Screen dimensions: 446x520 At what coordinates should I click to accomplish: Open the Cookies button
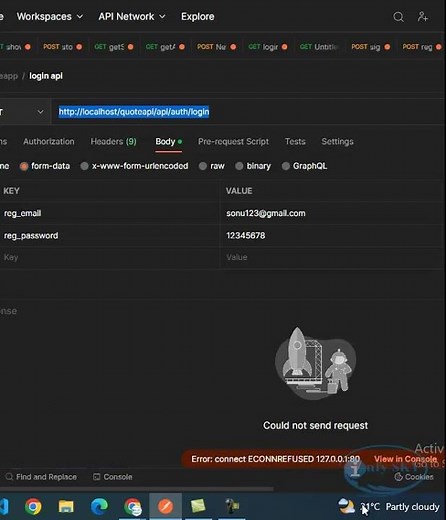pos(414,477)
